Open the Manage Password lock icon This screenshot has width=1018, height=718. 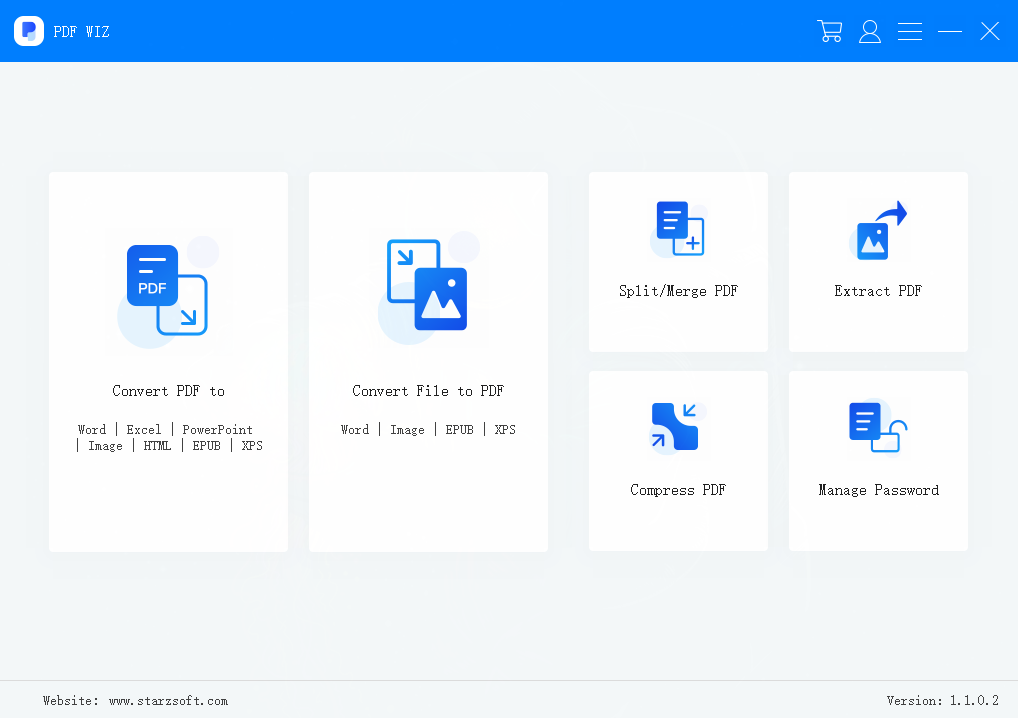pos(878,428)
